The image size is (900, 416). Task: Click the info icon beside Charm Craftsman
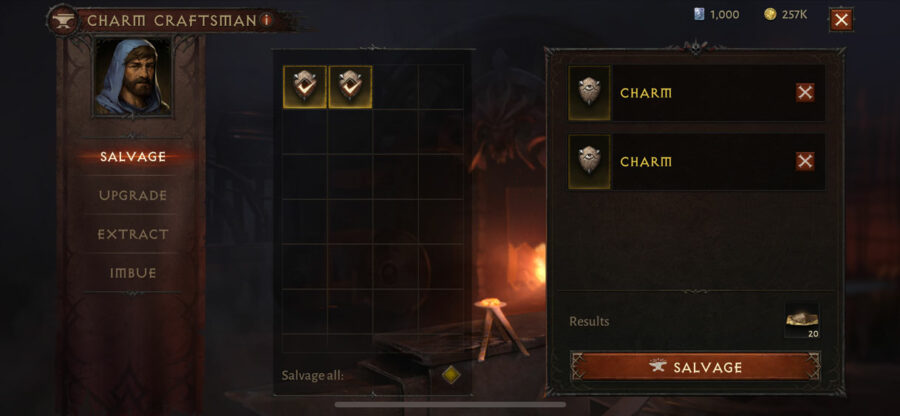point(266,21)
